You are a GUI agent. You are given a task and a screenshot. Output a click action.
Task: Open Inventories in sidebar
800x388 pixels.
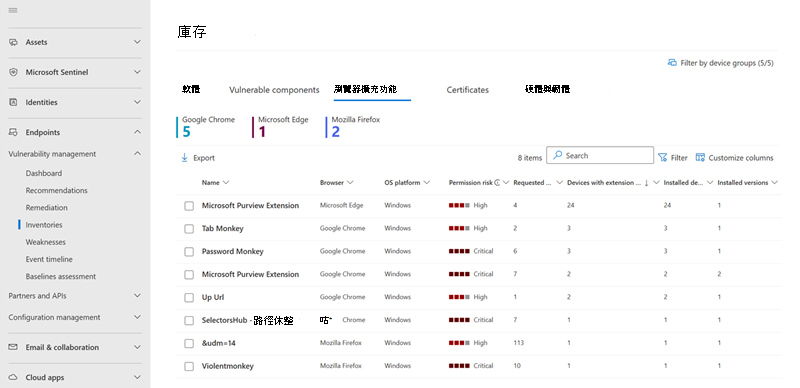click(44, 225)
